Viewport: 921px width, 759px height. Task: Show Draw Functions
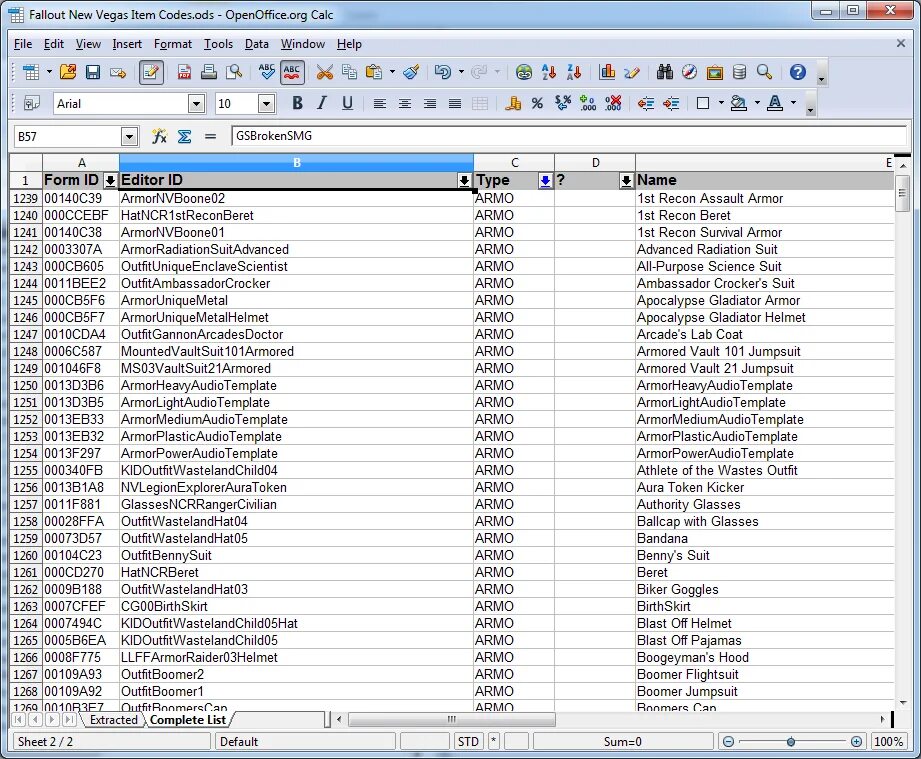(x=632, y=72)
